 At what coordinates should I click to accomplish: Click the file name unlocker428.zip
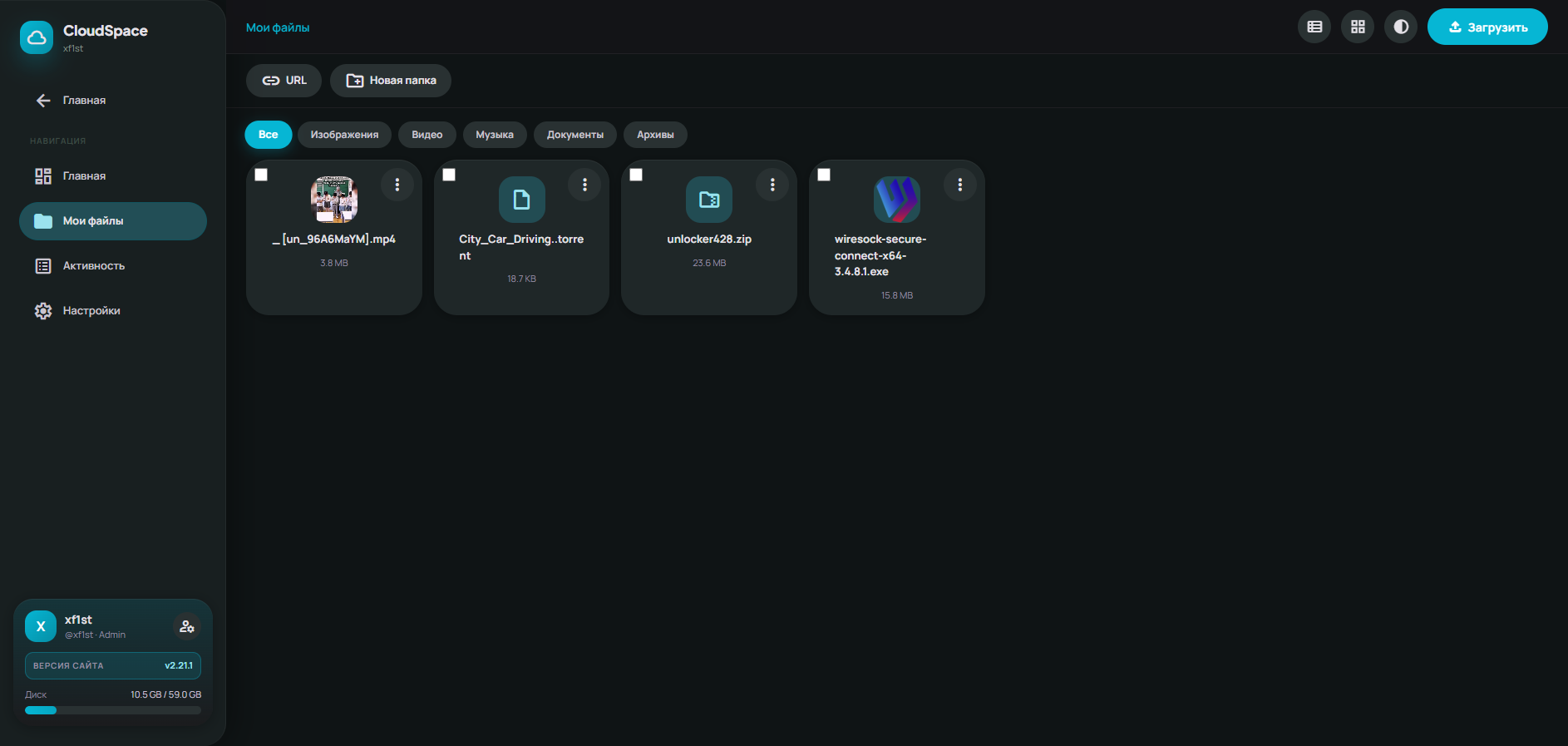(709, 240)
